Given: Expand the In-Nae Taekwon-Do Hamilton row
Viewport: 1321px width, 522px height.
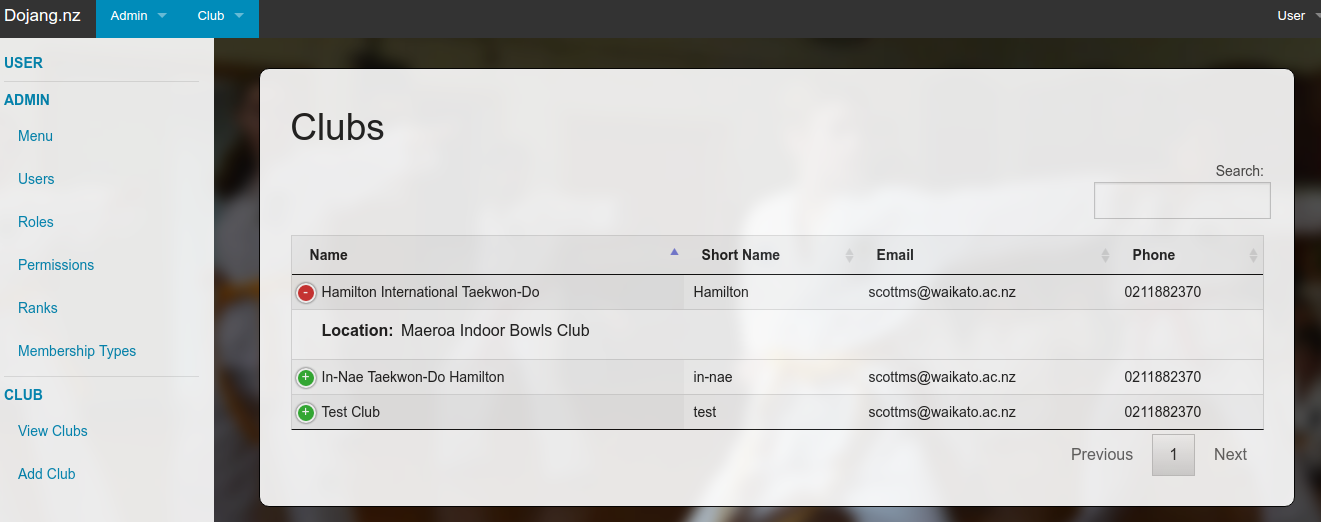Looking at the screenshot, I should point(306,378).
